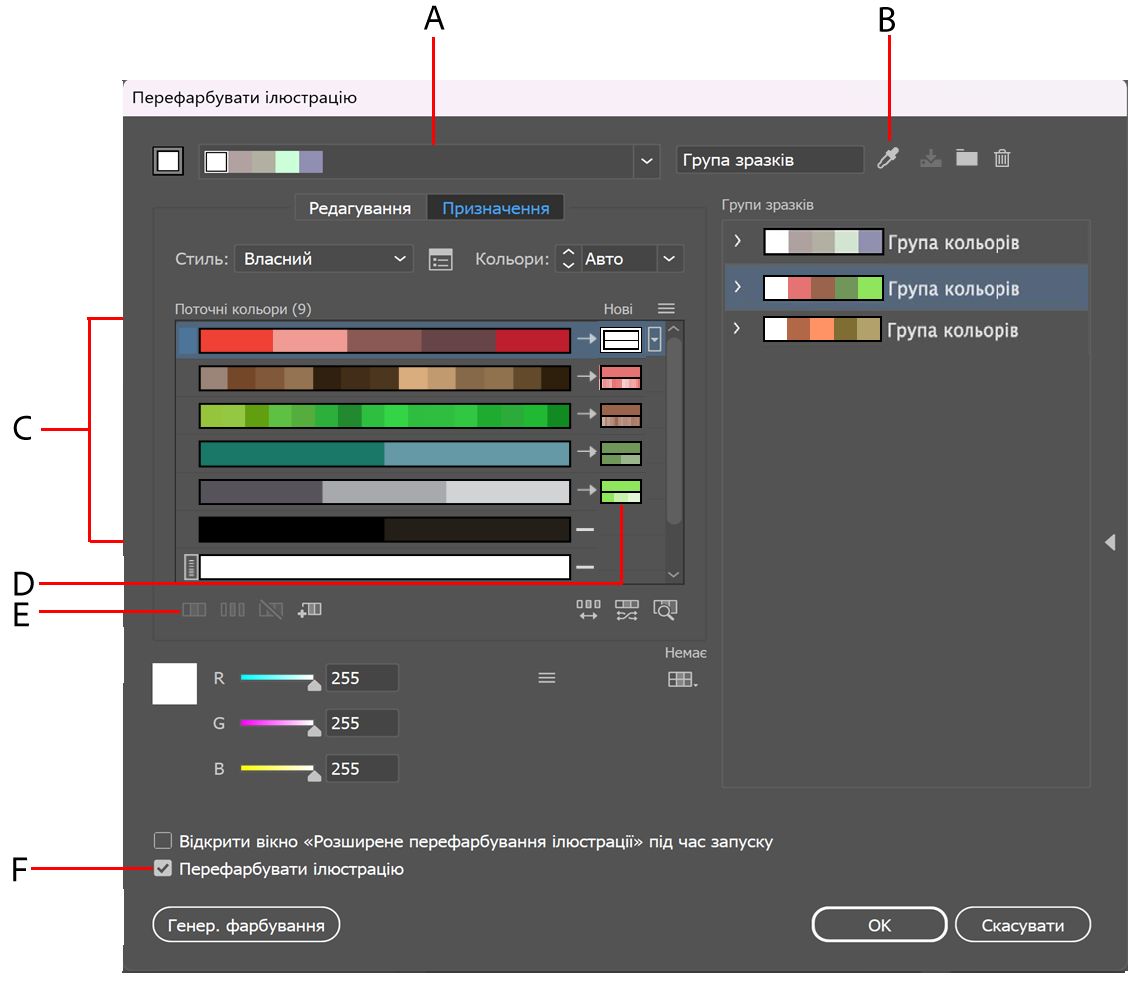Collapse the color group storage side arrow
The height and width of the screenshot is (985, 1134).
click(1110, 542)
